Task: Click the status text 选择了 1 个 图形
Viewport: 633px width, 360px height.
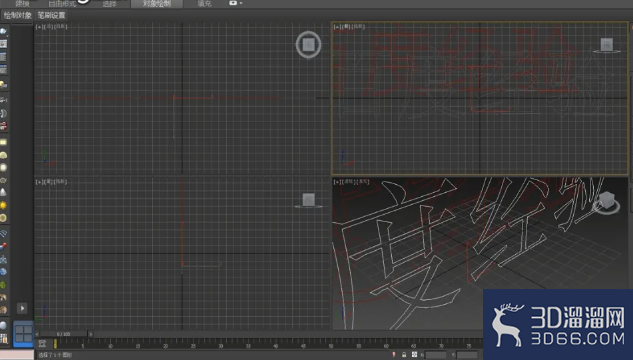Action: click(55, 355)
